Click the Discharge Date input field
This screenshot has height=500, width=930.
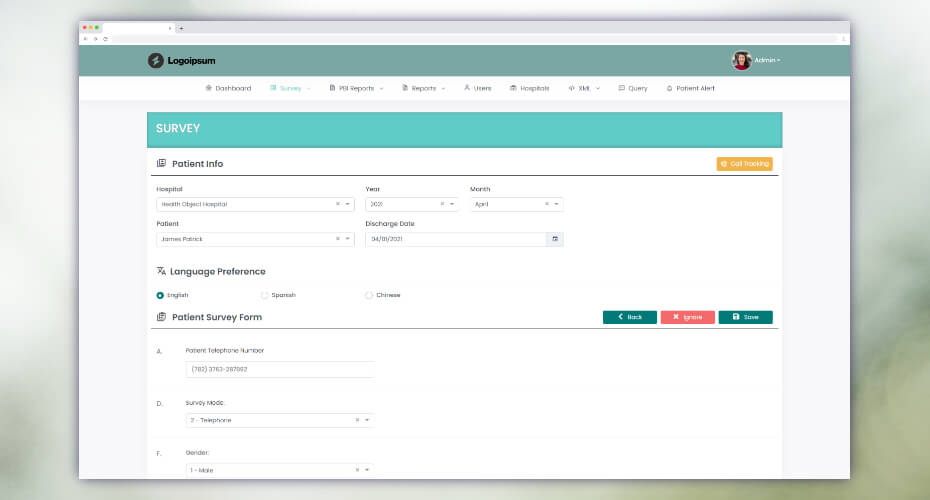click(x=456, y=239)
